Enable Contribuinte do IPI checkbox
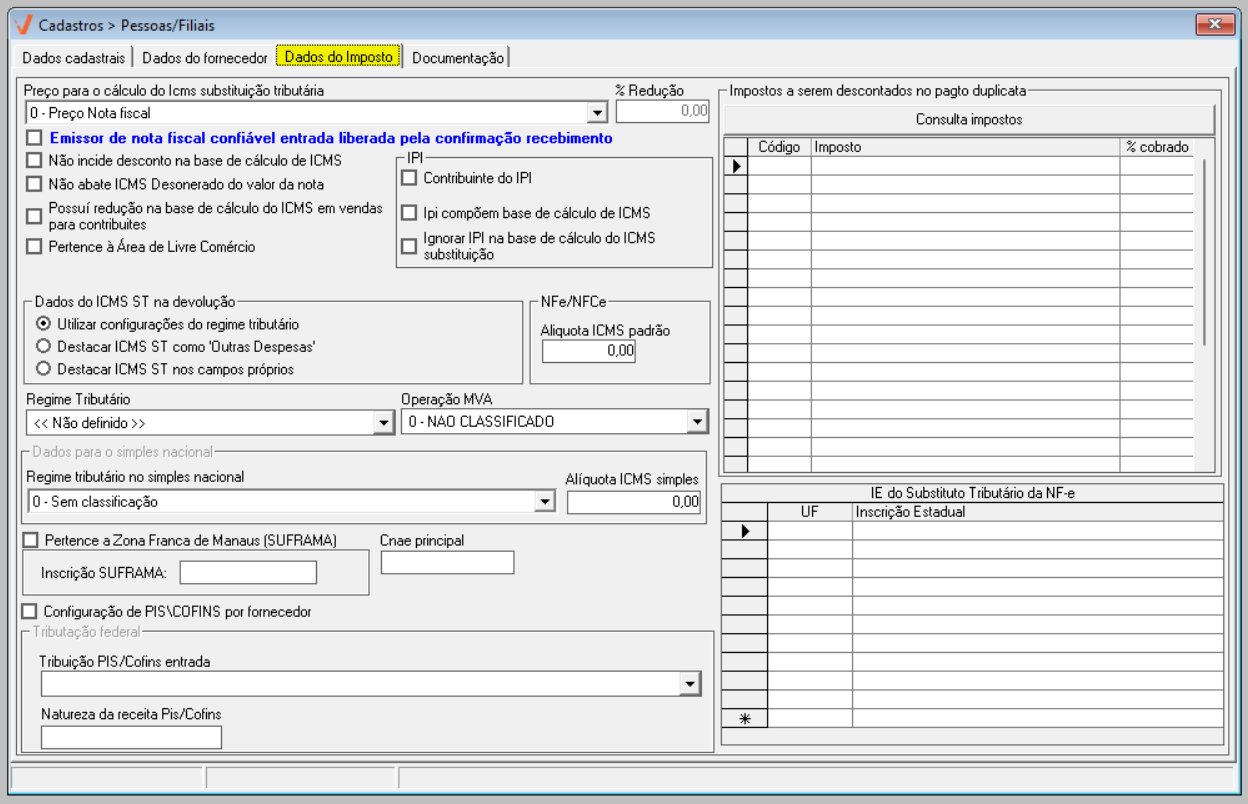1248x804 pixels. point(409,178)
